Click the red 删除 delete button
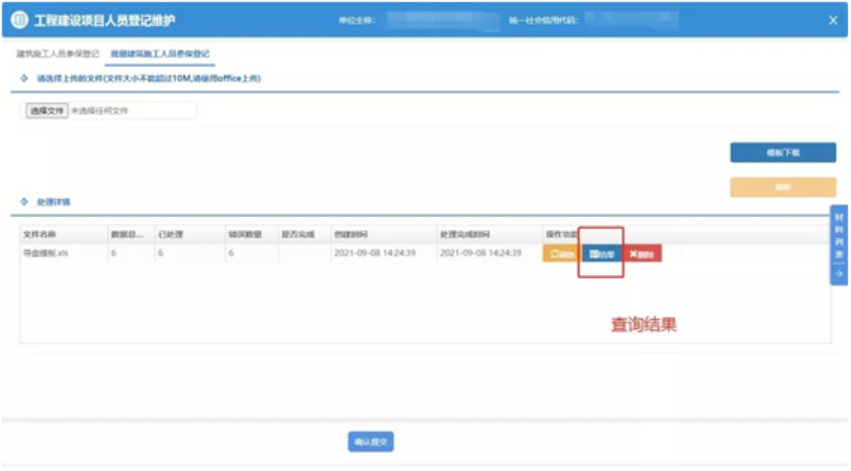 (641, 254)
